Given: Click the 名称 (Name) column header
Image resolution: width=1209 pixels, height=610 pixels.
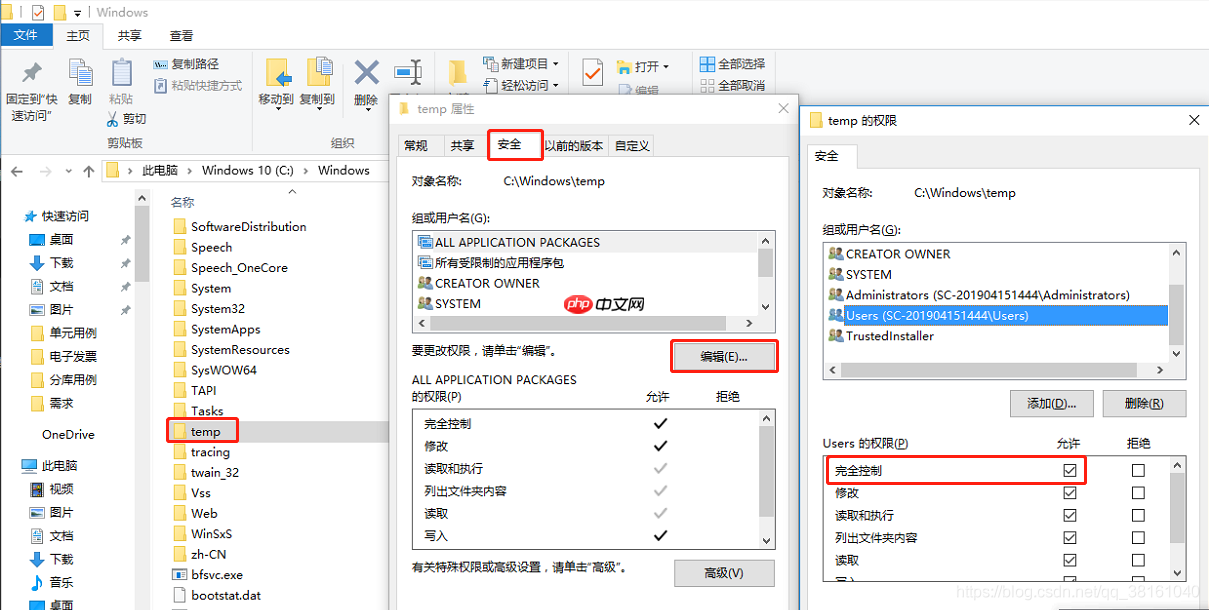Looking at the screenshot, I should (x=182, y=202).
